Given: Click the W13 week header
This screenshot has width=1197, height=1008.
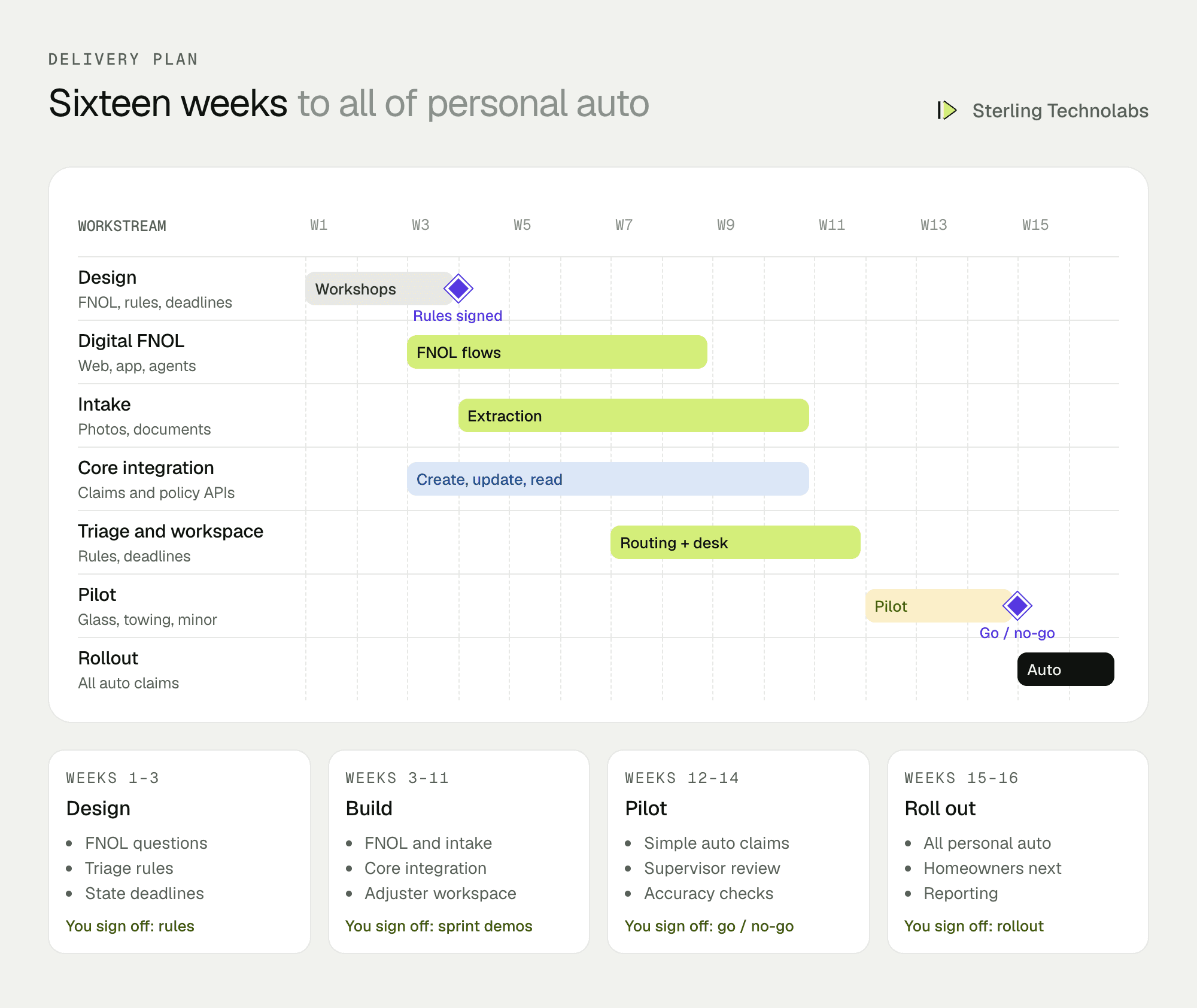Looking at the screenshot, I should (x=934, y=225).
